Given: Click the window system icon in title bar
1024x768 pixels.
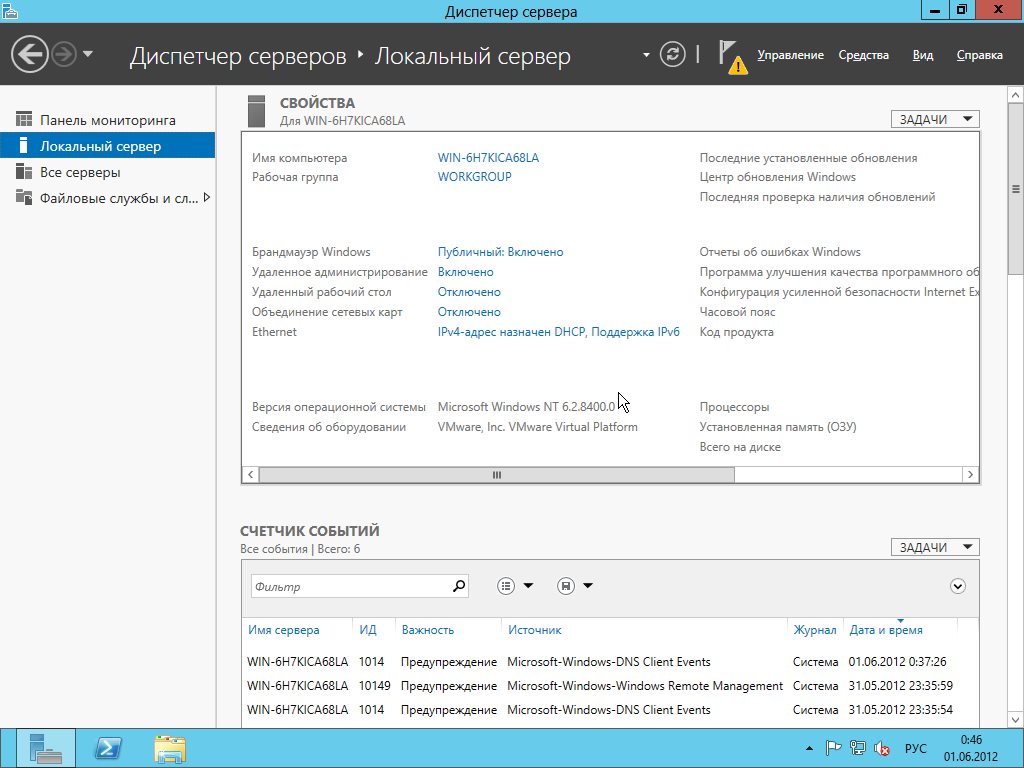Looking at the screenshot, I should click(x=10, y=10).
